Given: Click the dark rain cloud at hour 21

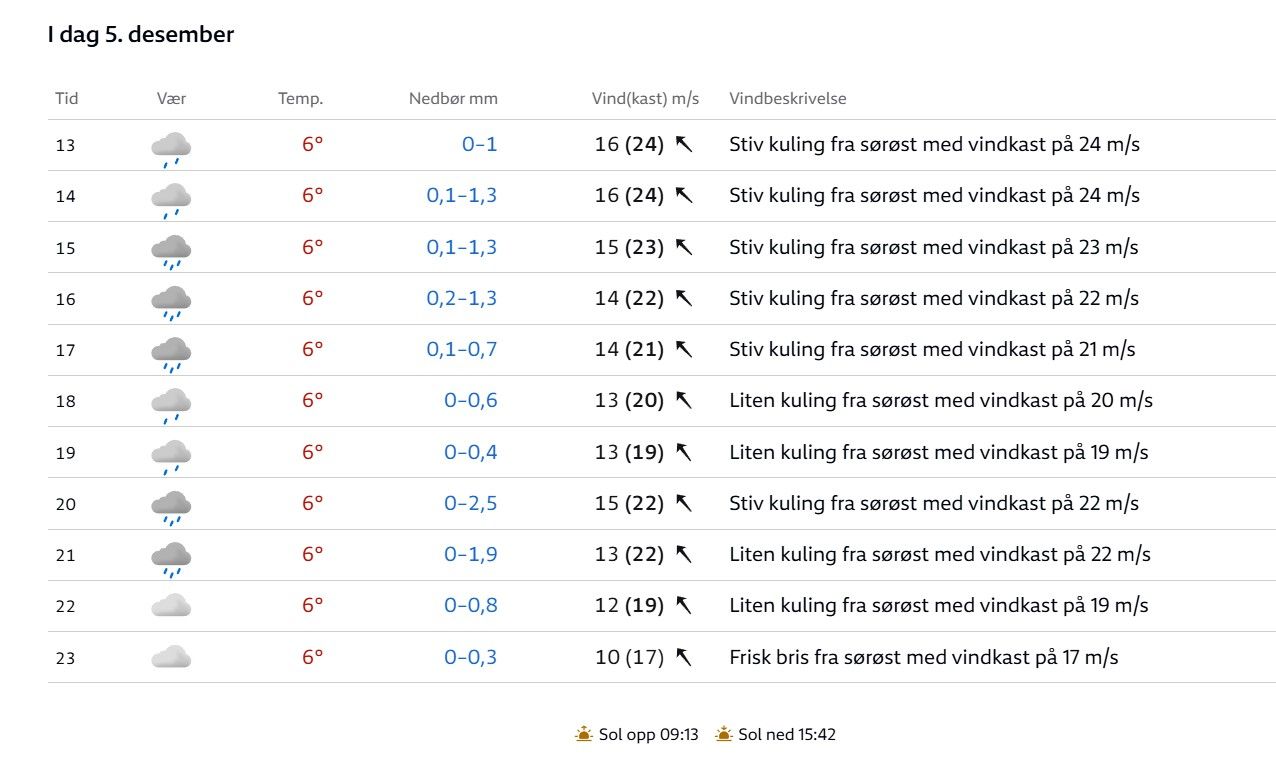Looking at the screenshot, I should pyautogui.click(x=171, y=557).
